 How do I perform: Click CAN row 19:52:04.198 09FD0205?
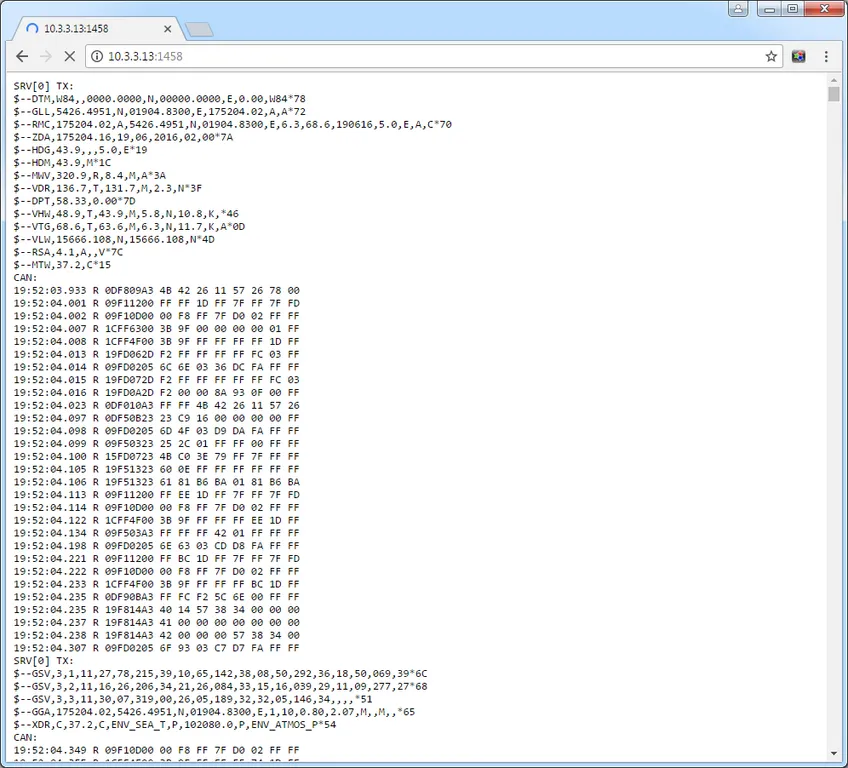click(156, 546)
